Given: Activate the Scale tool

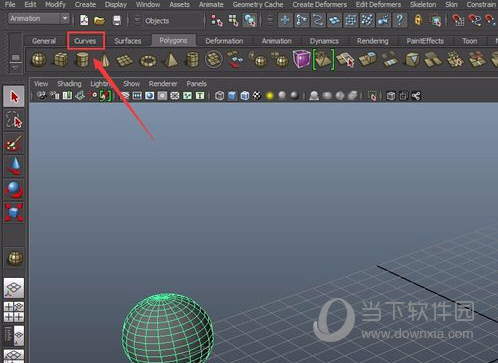Looking at the screenshot, I should click(x=14, y=213).
